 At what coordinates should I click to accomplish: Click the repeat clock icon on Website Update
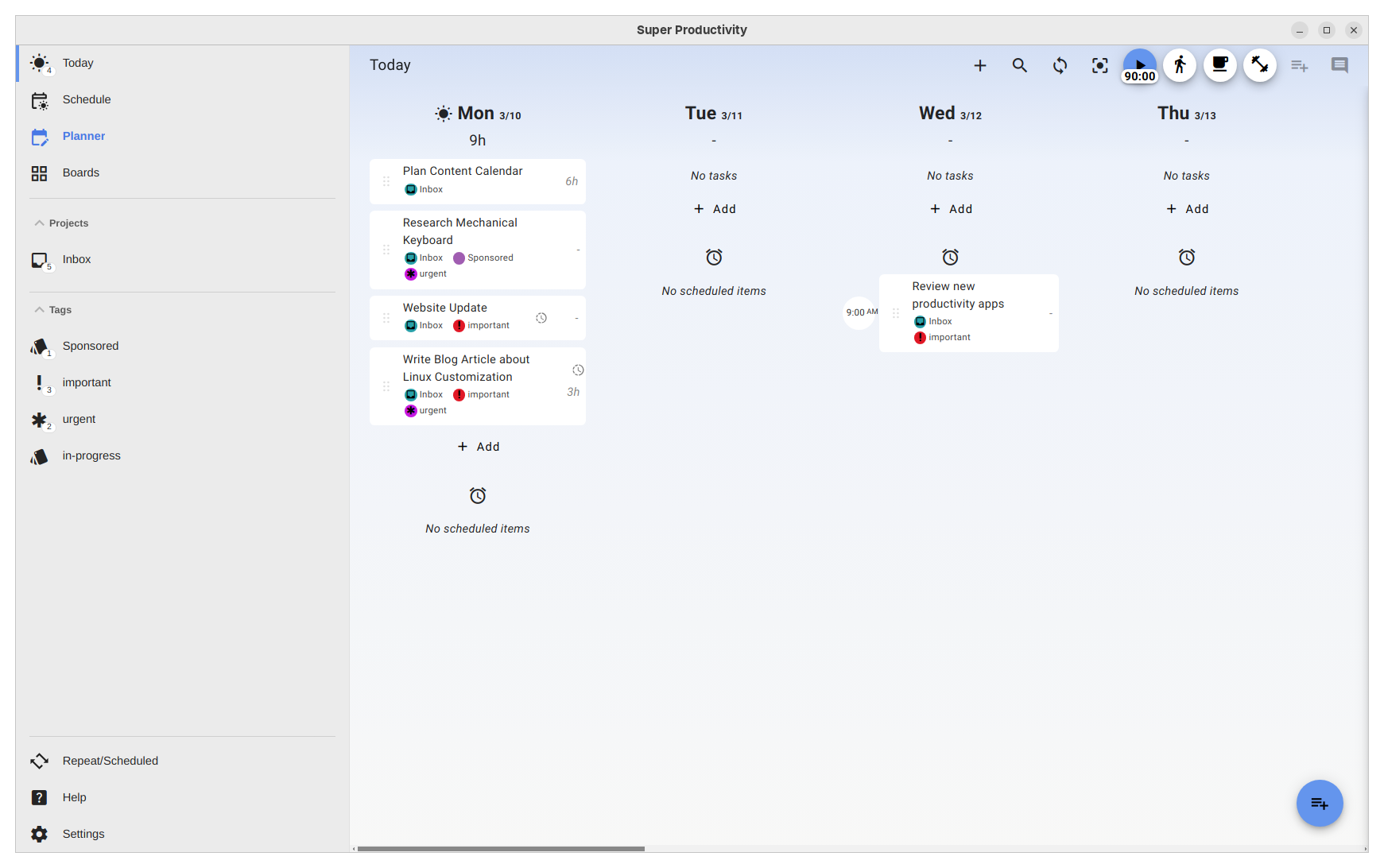click(x=541, y=318)
